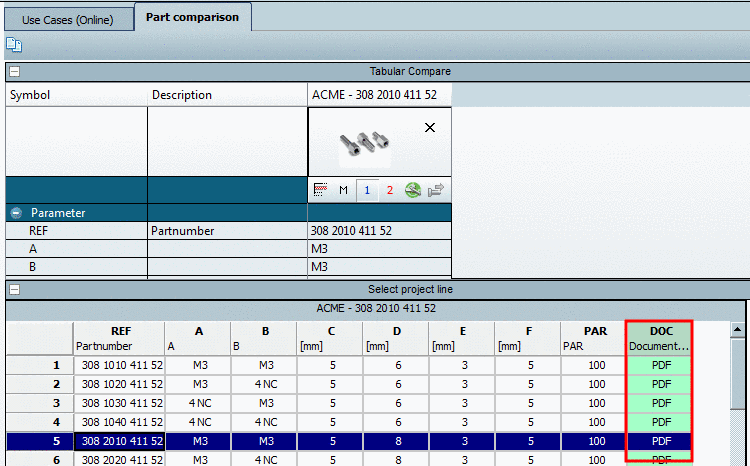
Task: Click the 4 NC value in row 2 column B
Action: click(264, 384)
